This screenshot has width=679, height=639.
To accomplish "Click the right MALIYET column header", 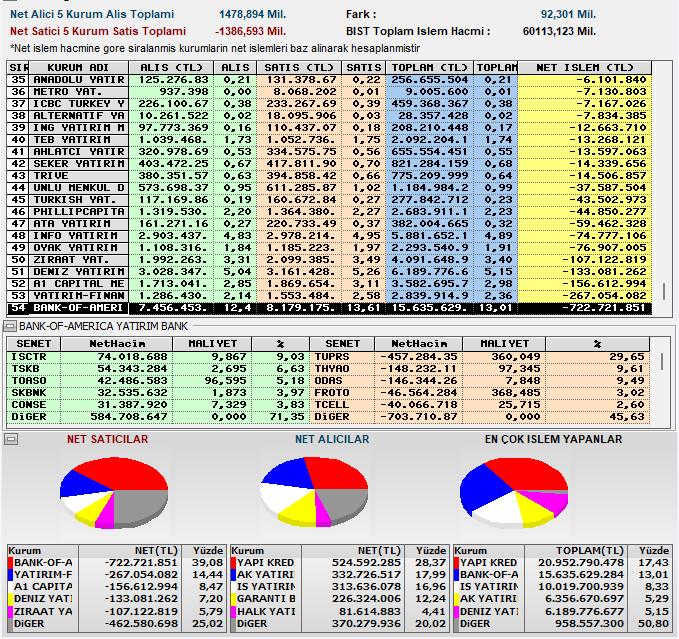I will (x=504, y=344).
